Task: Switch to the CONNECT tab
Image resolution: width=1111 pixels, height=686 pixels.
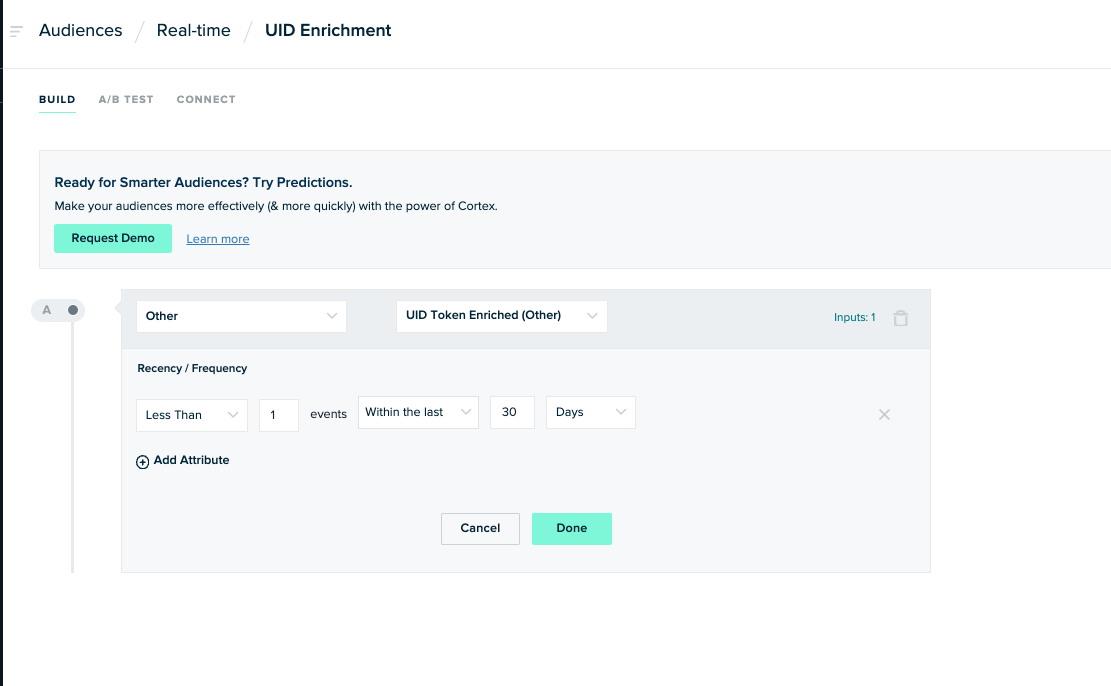Action: 206,99
